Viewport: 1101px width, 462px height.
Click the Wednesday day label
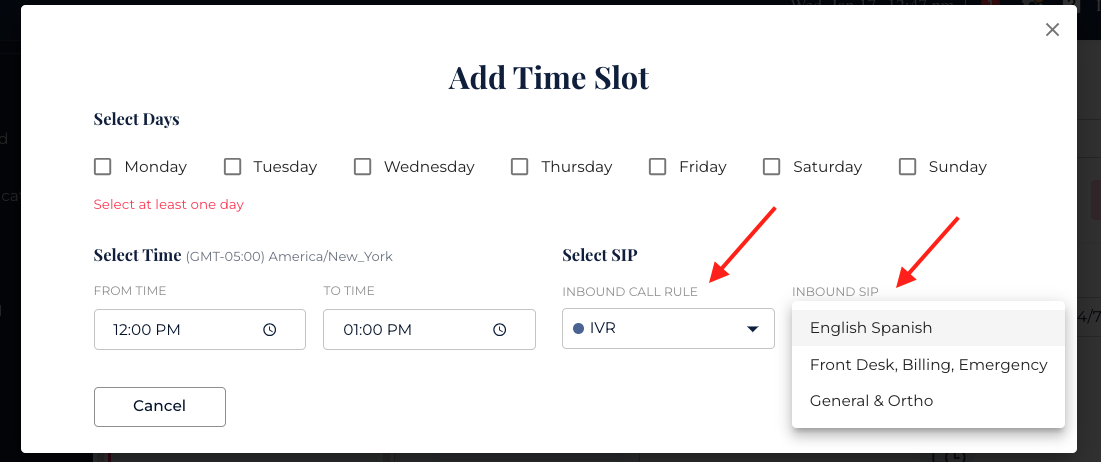(429, 167)
